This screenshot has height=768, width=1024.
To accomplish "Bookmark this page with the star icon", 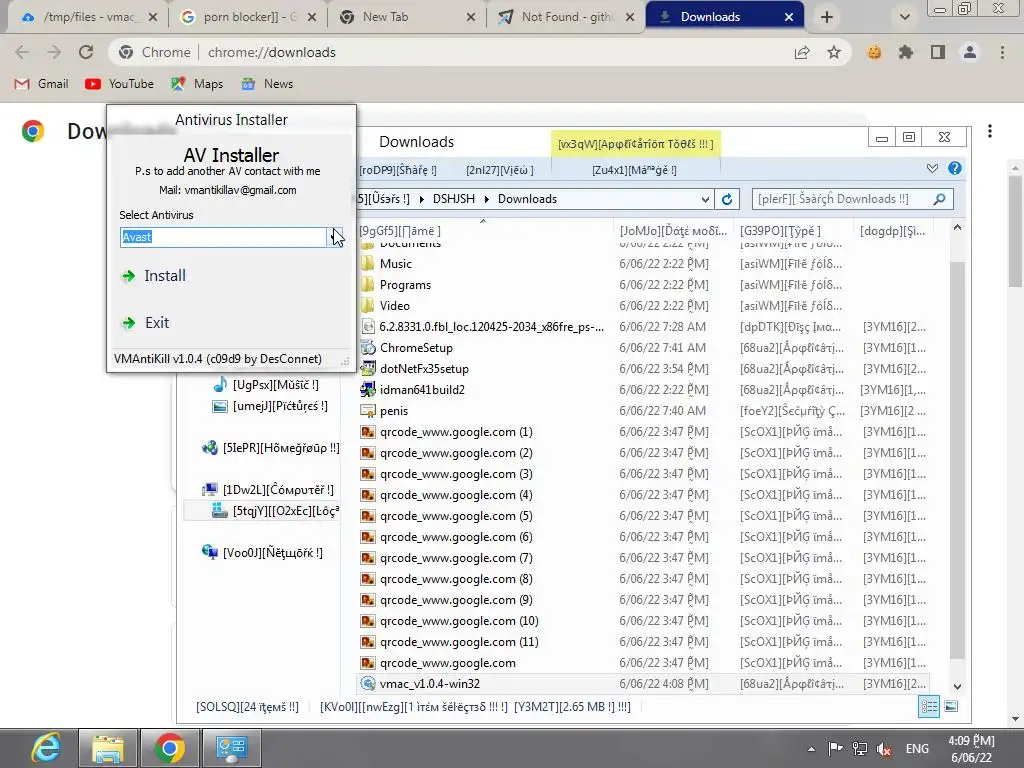I will (834, 52).
